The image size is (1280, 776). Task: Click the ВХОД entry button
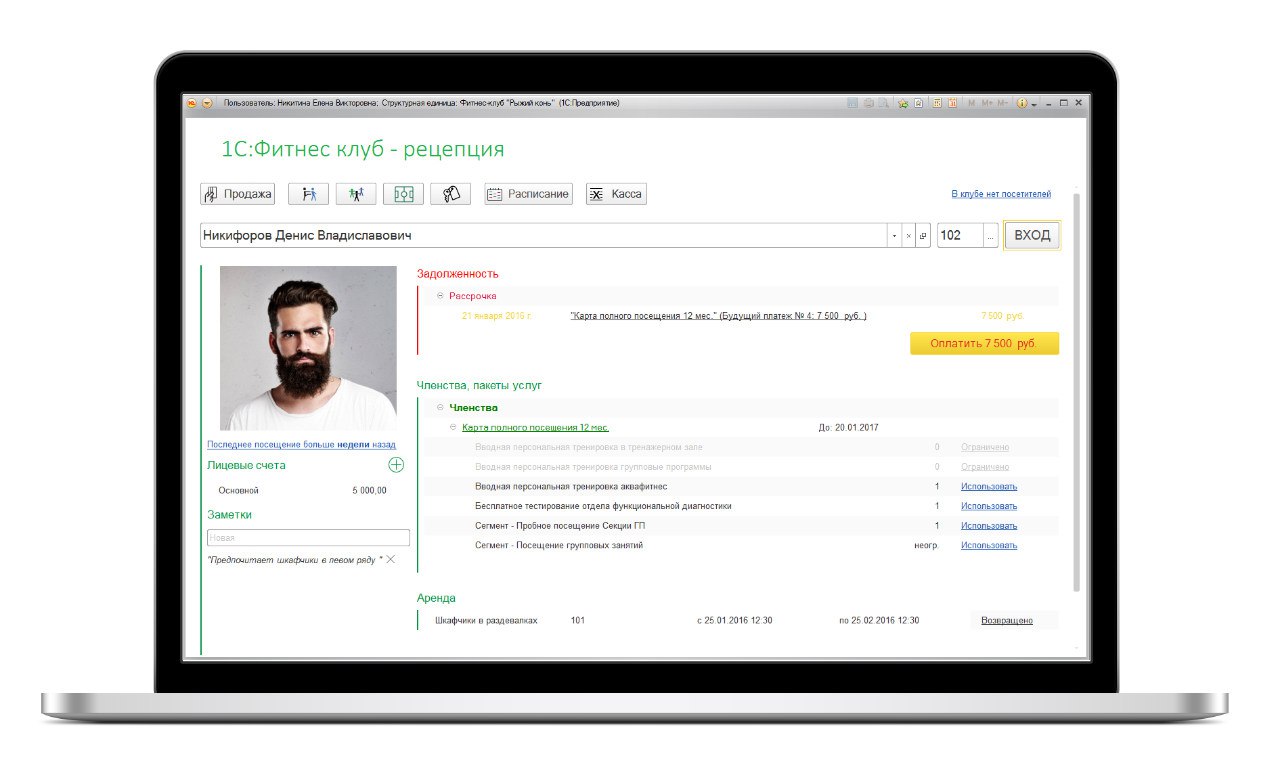pyautogui.click(x=1032, y=236)
